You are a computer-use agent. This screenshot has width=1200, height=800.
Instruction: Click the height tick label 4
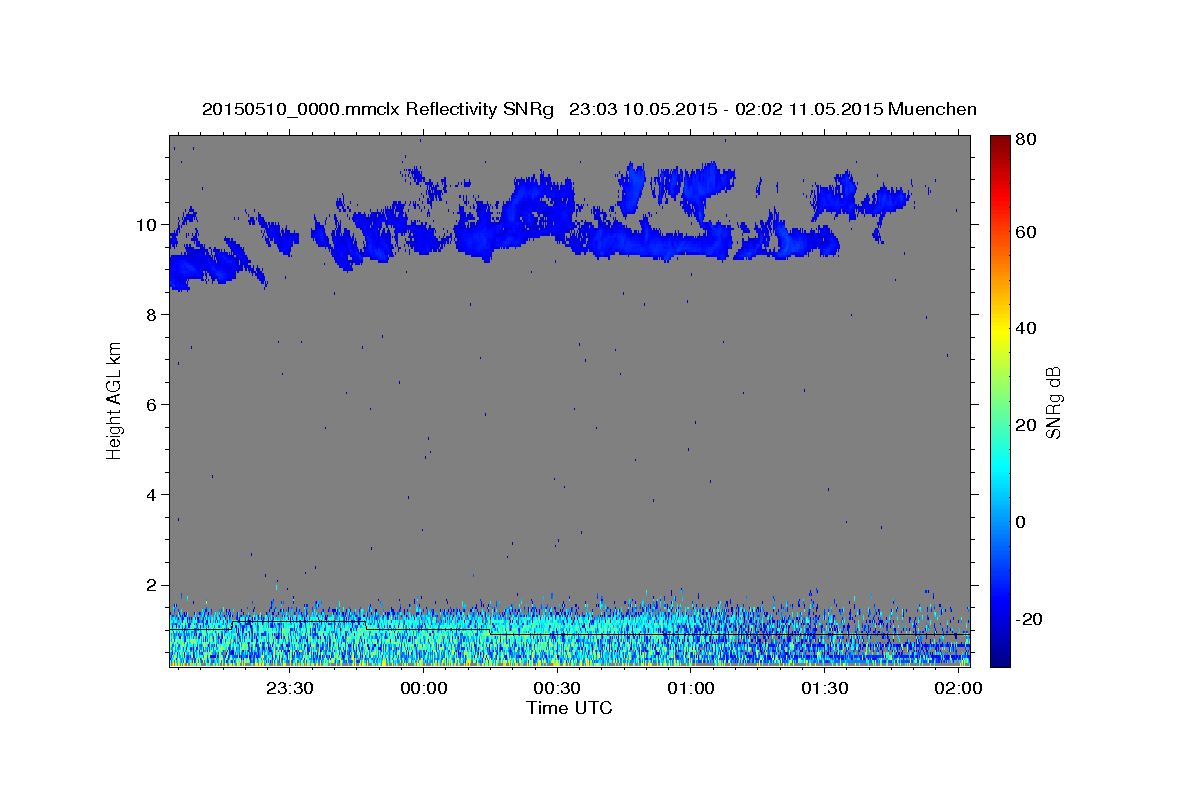pos(154,495)
